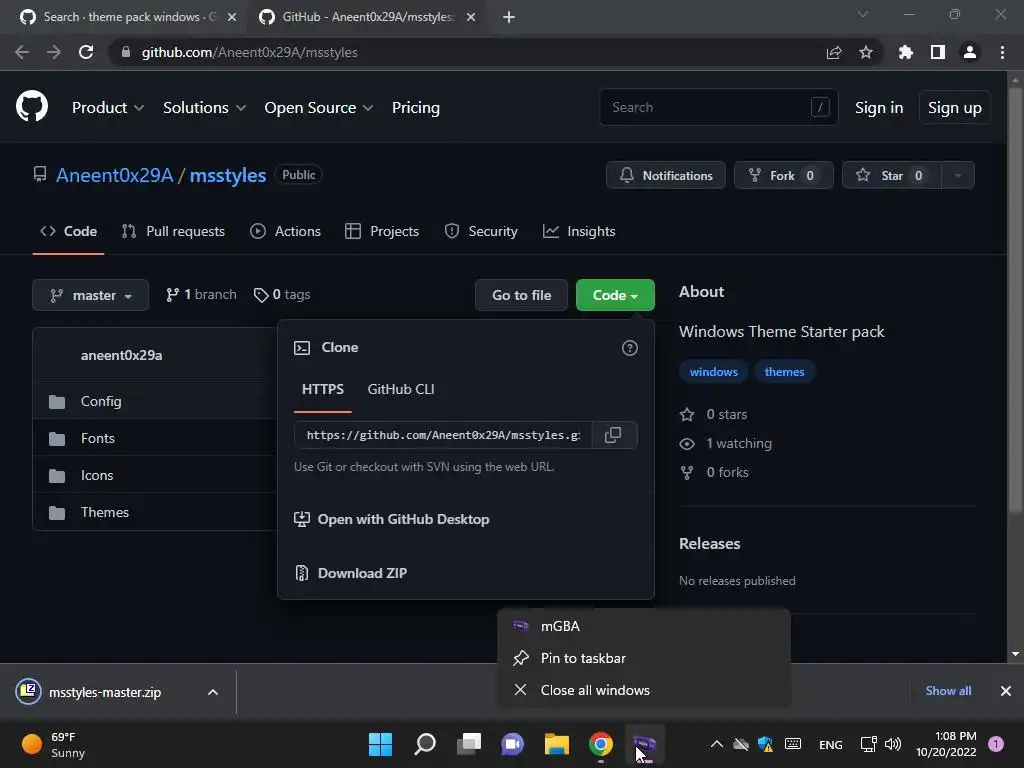Open the Chrome three-dot menu

point(1002,52)
